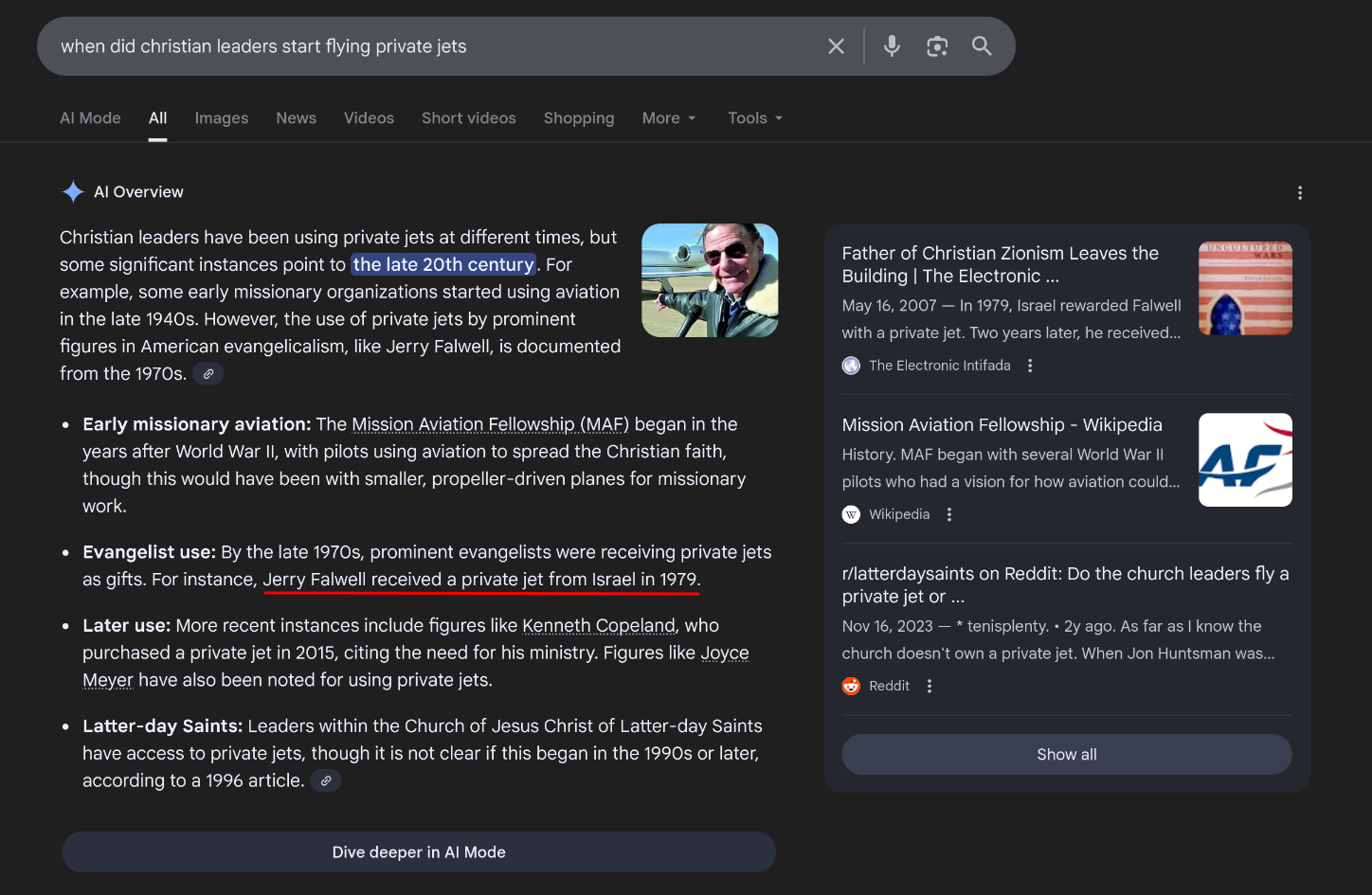Click the Mission Aviation Fellowship (MAF) underlined link
The image size is (1372, 895).
491,424
